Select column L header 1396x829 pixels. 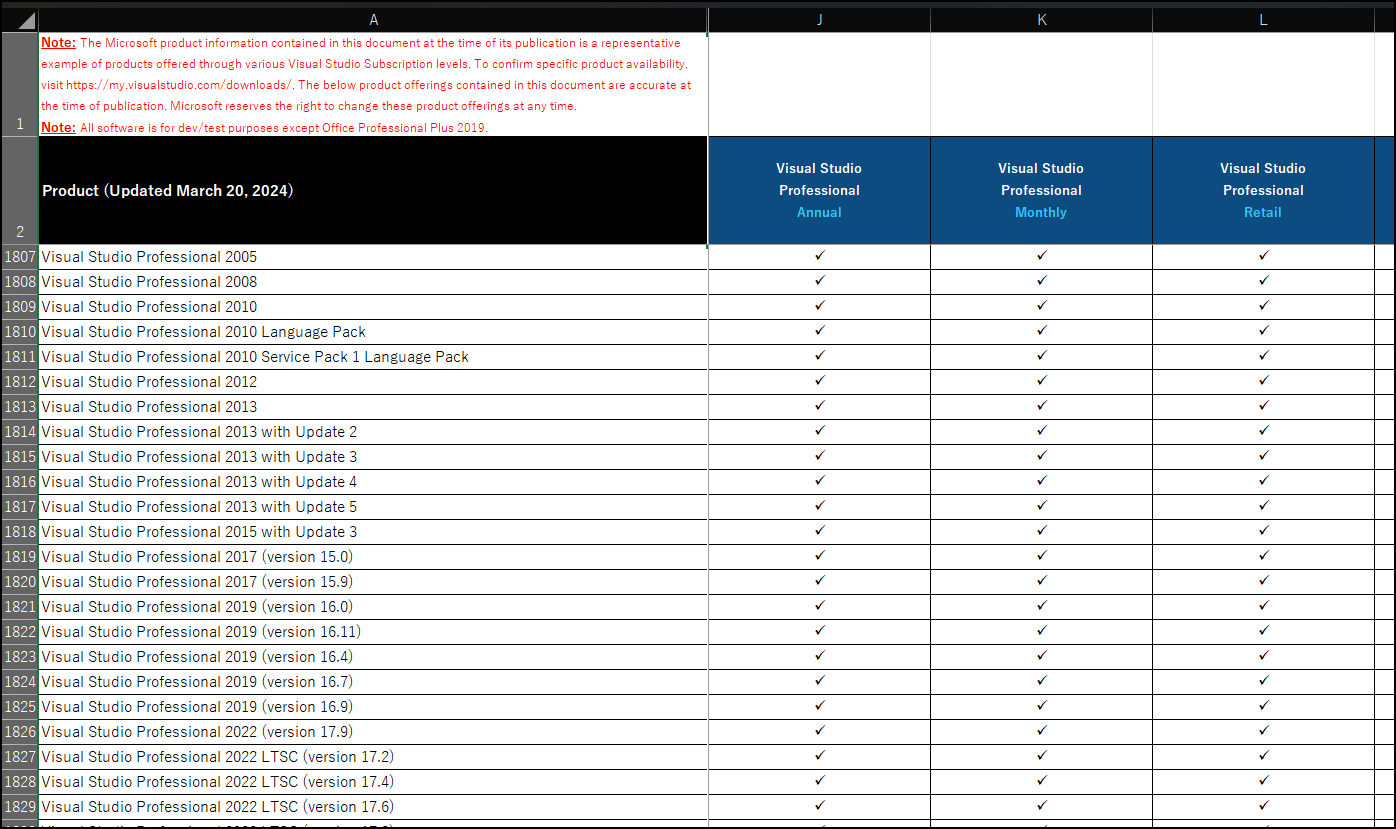coord(1263,20)
